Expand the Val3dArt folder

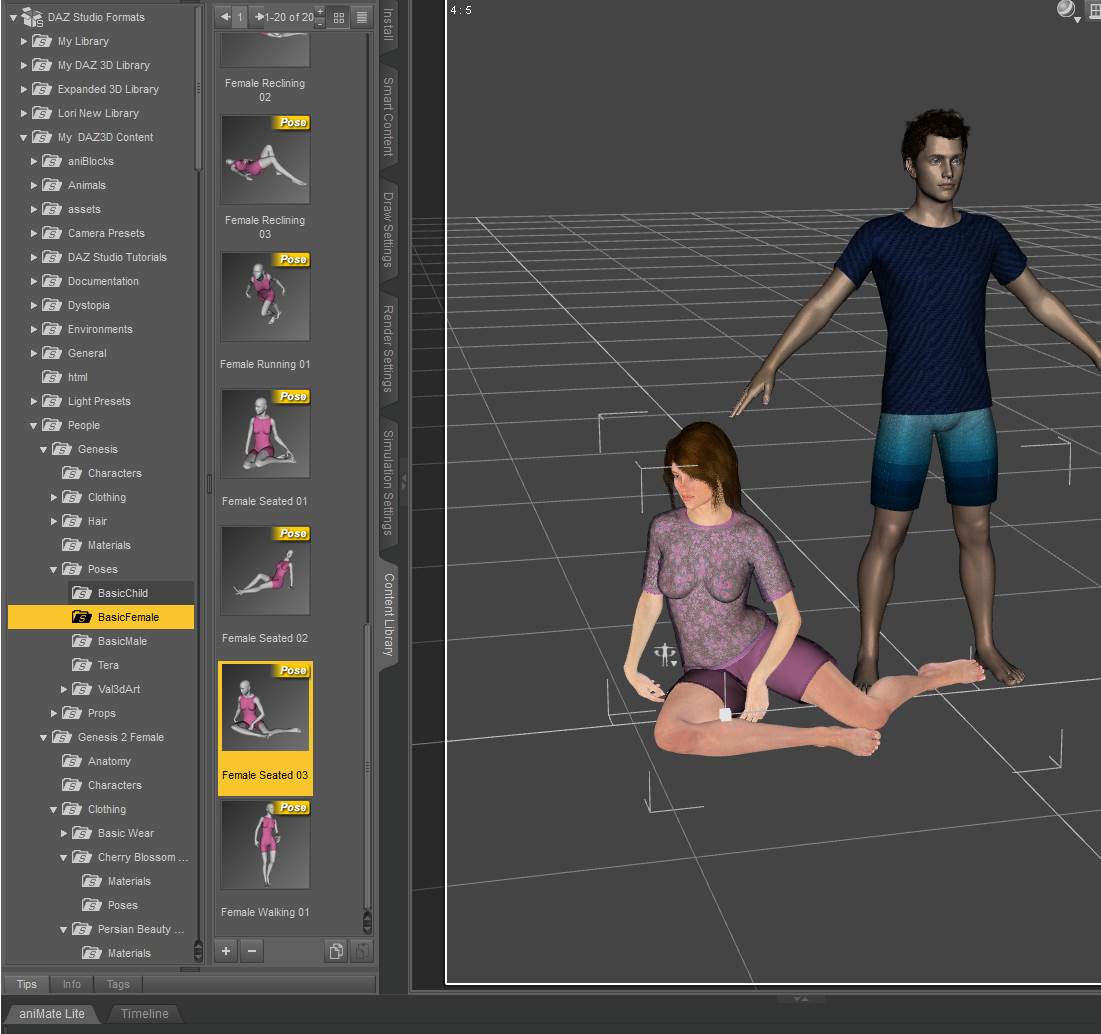[x=64, y=689]
